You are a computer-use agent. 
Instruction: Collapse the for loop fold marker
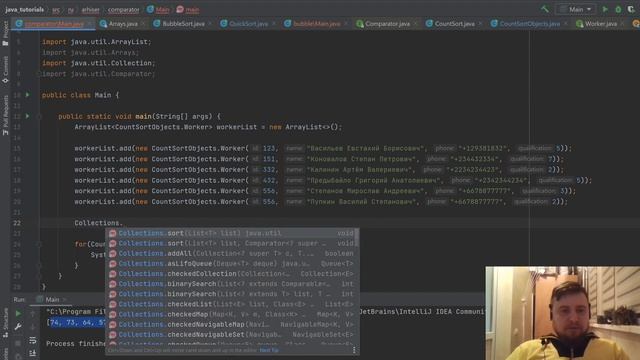point(40,244)
